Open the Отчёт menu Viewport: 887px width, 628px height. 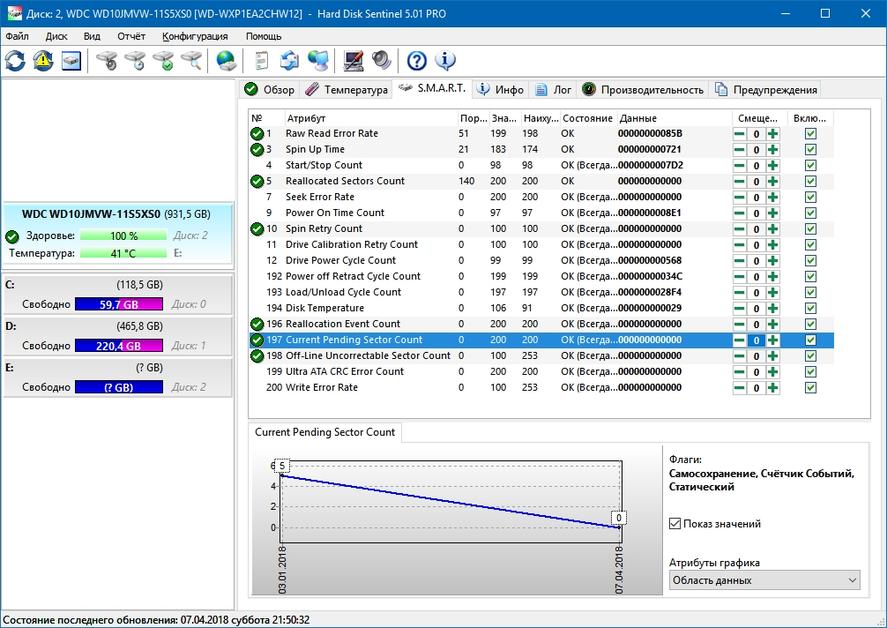131,36
